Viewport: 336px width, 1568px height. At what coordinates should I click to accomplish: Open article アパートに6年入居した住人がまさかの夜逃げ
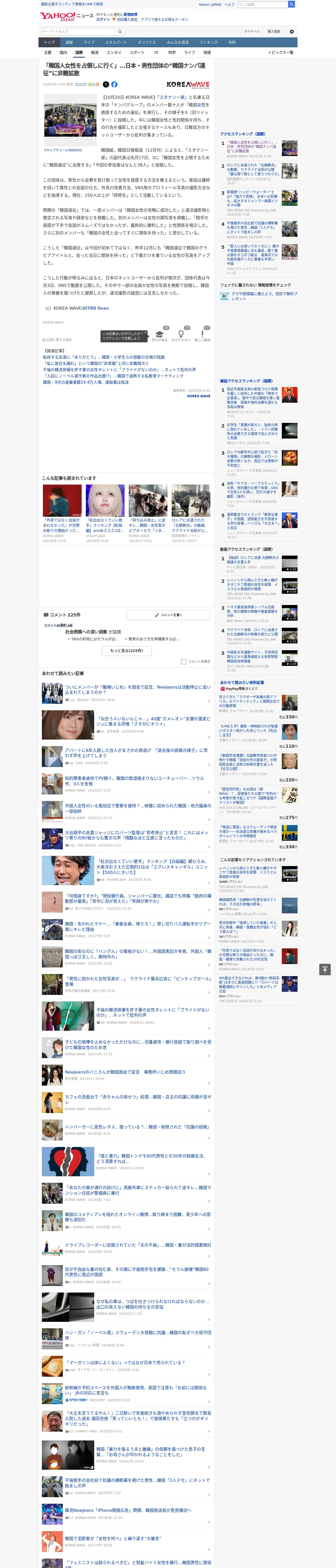tap(136, 753)
